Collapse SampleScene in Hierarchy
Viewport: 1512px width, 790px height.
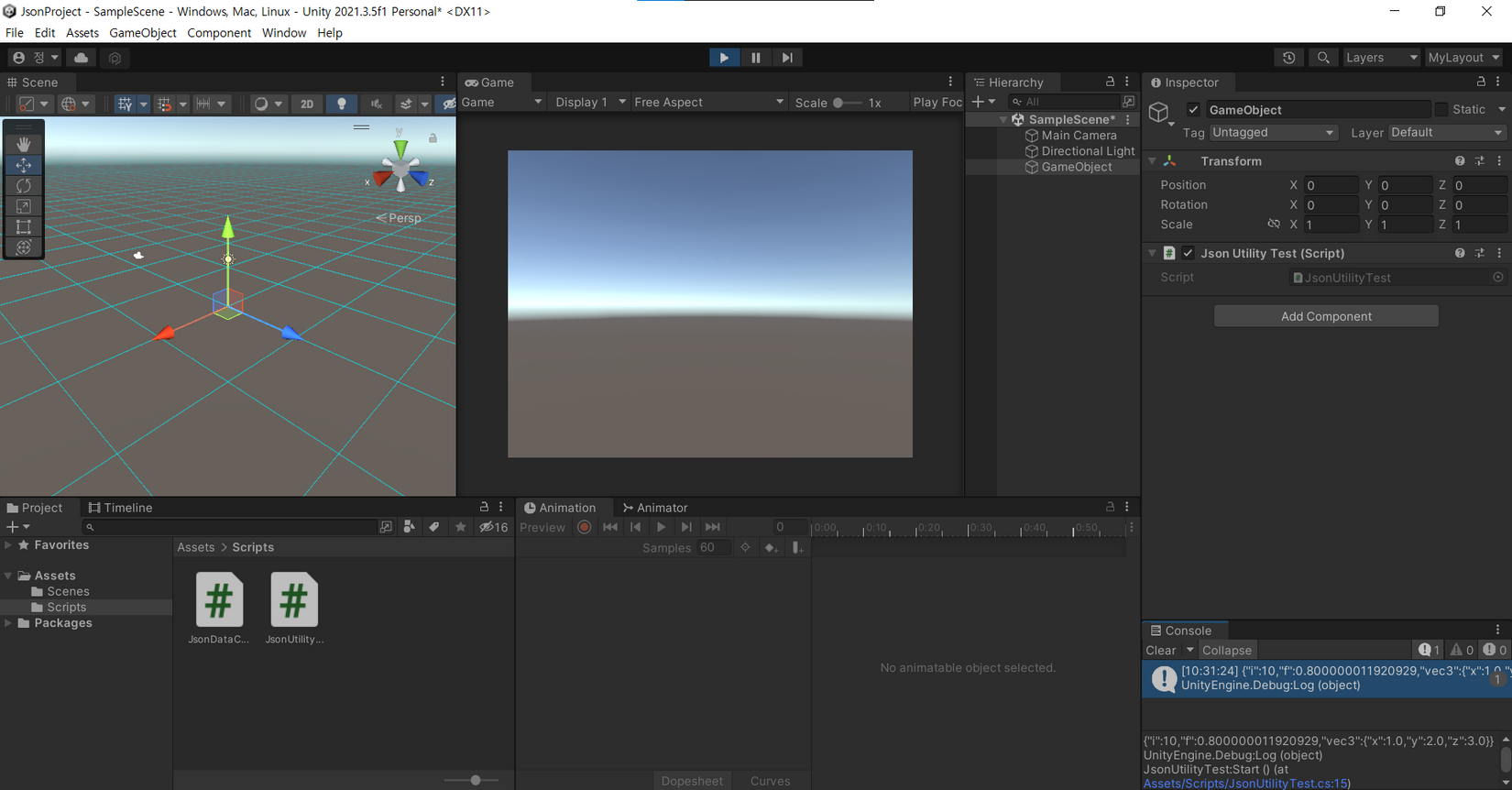click(1003, 120)
